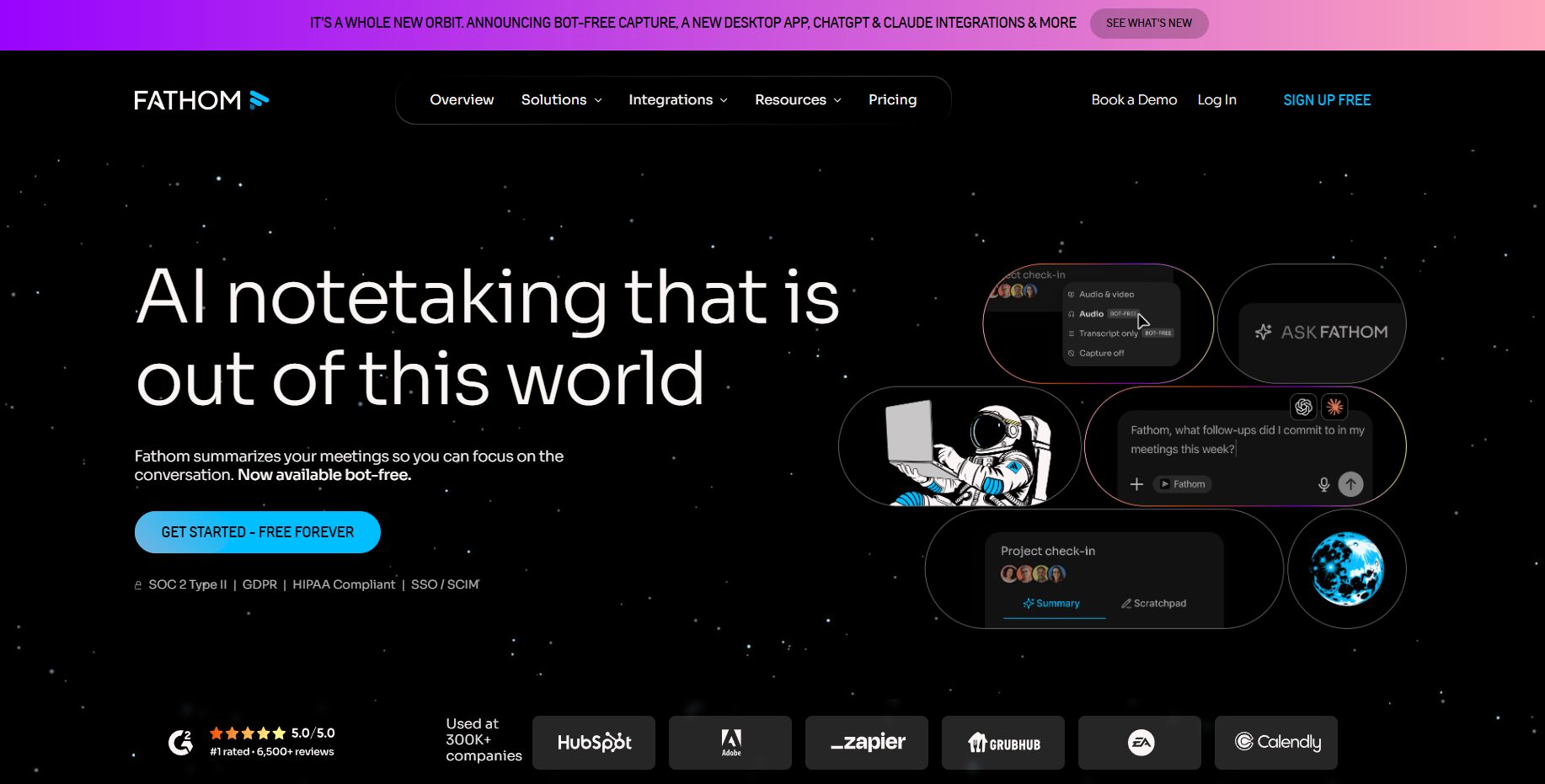
Task: Expand the Resources menu
Action: [x=798, y=99]
